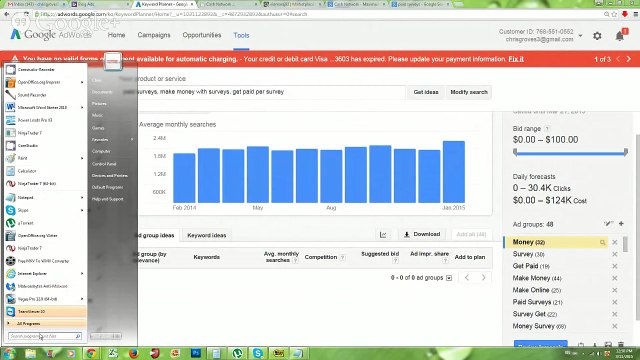640x360 pixels.
Task: Expand All Programs in Start menu
Action: [x=45, y=323]
